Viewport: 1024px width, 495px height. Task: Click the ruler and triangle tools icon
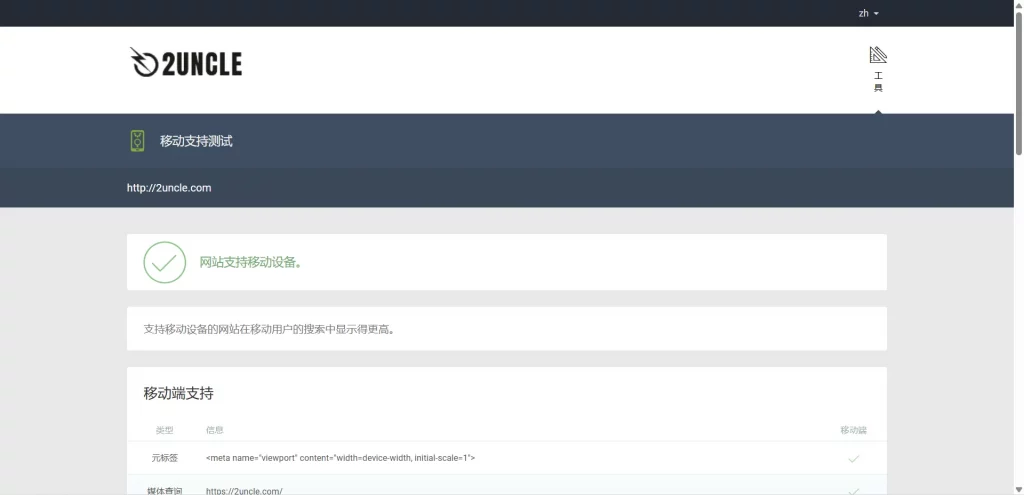[878, 55]
